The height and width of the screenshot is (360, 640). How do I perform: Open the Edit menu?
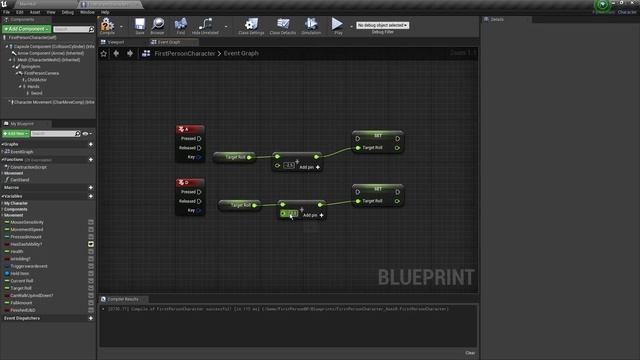pyautogui.click(x=20, y=12)
